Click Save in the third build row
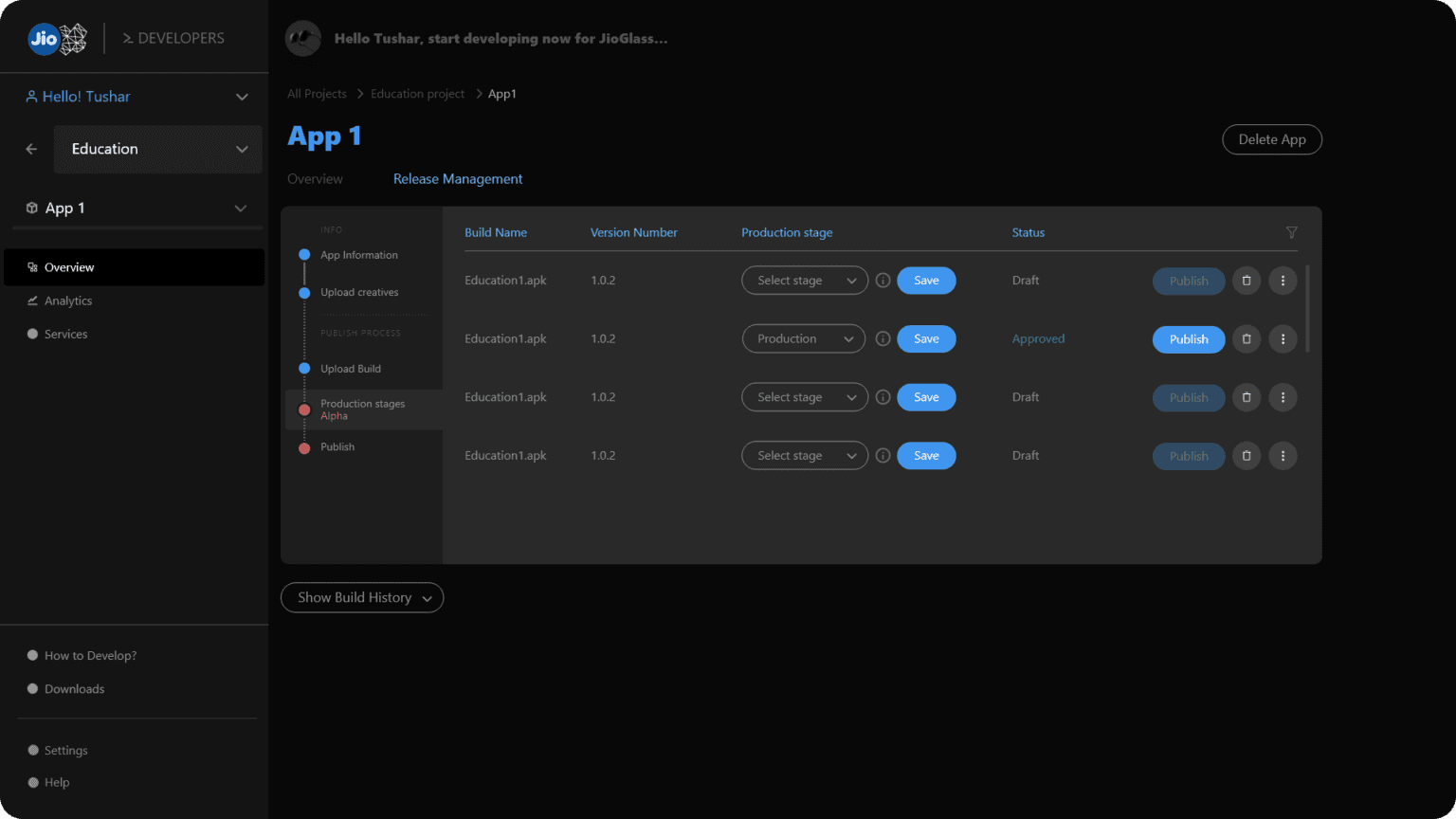Viewport: 1456px width, 819px height. (x=926, y=397)
